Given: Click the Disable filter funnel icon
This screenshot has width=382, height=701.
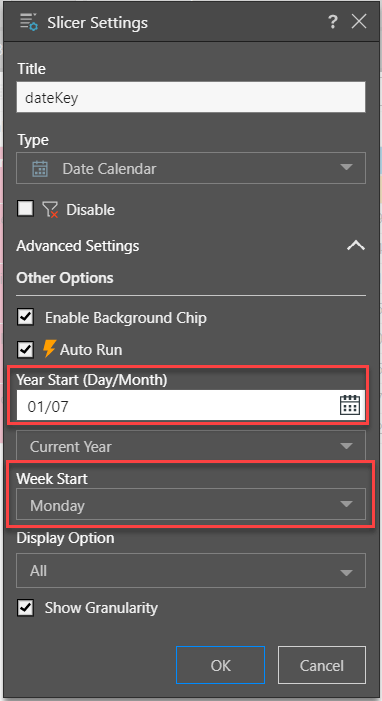Looking at the screenshot, I should [50, 209].
